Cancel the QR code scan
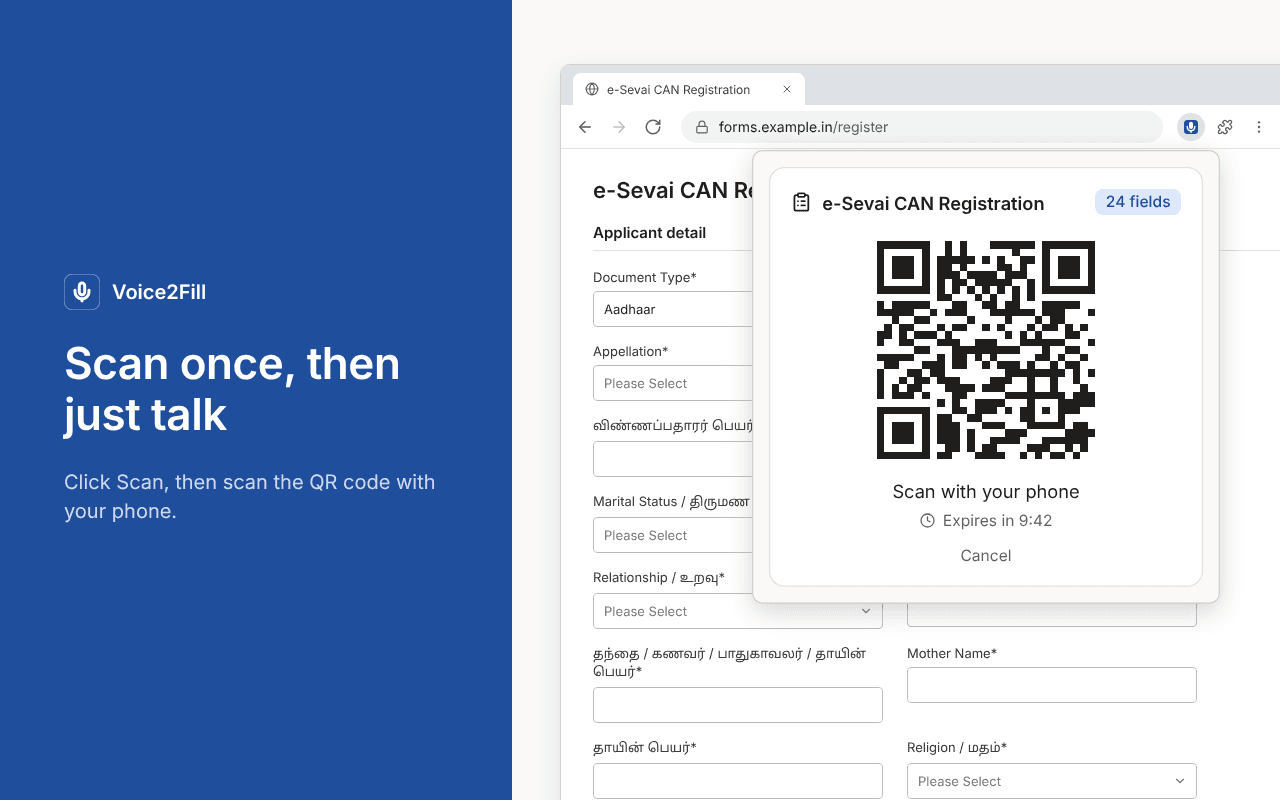This screenshot has width=1280, height=800. (986, 556)
